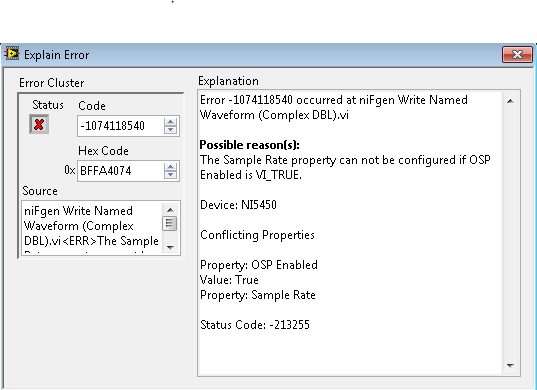Click Source scrollbar down arrow

point(170,247)
